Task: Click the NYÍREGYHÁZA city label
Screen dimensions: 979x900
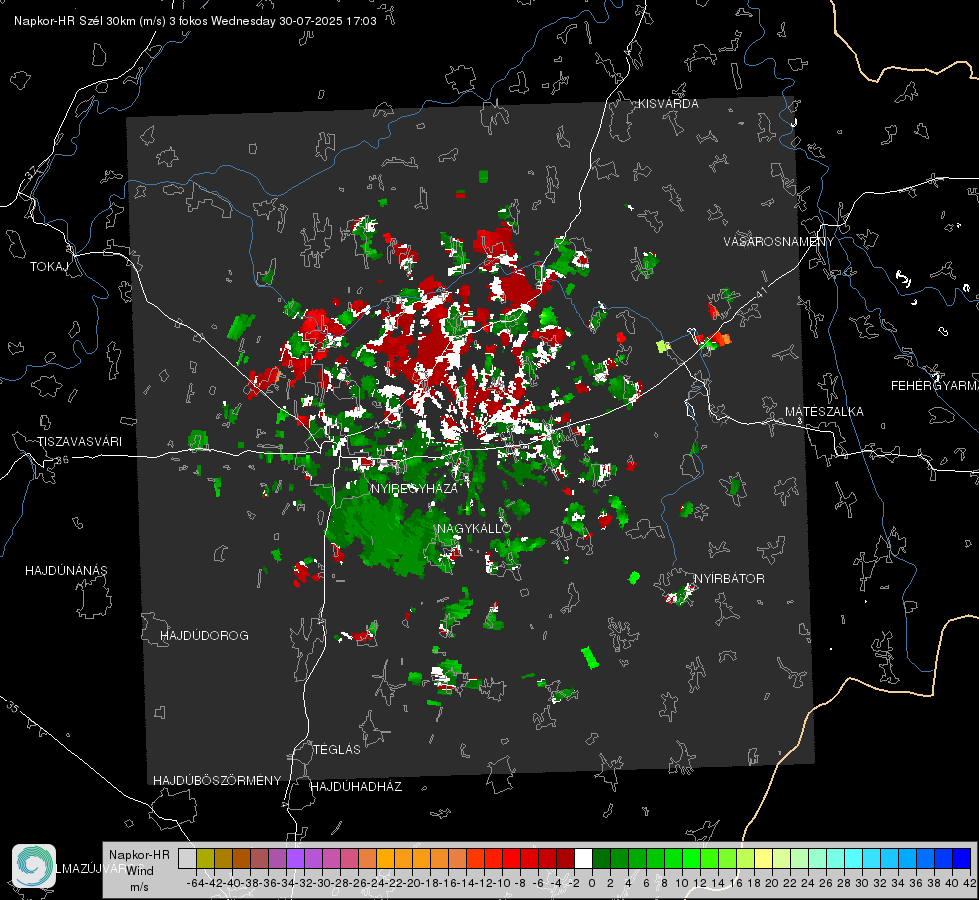Action: (x=414, y=488)
